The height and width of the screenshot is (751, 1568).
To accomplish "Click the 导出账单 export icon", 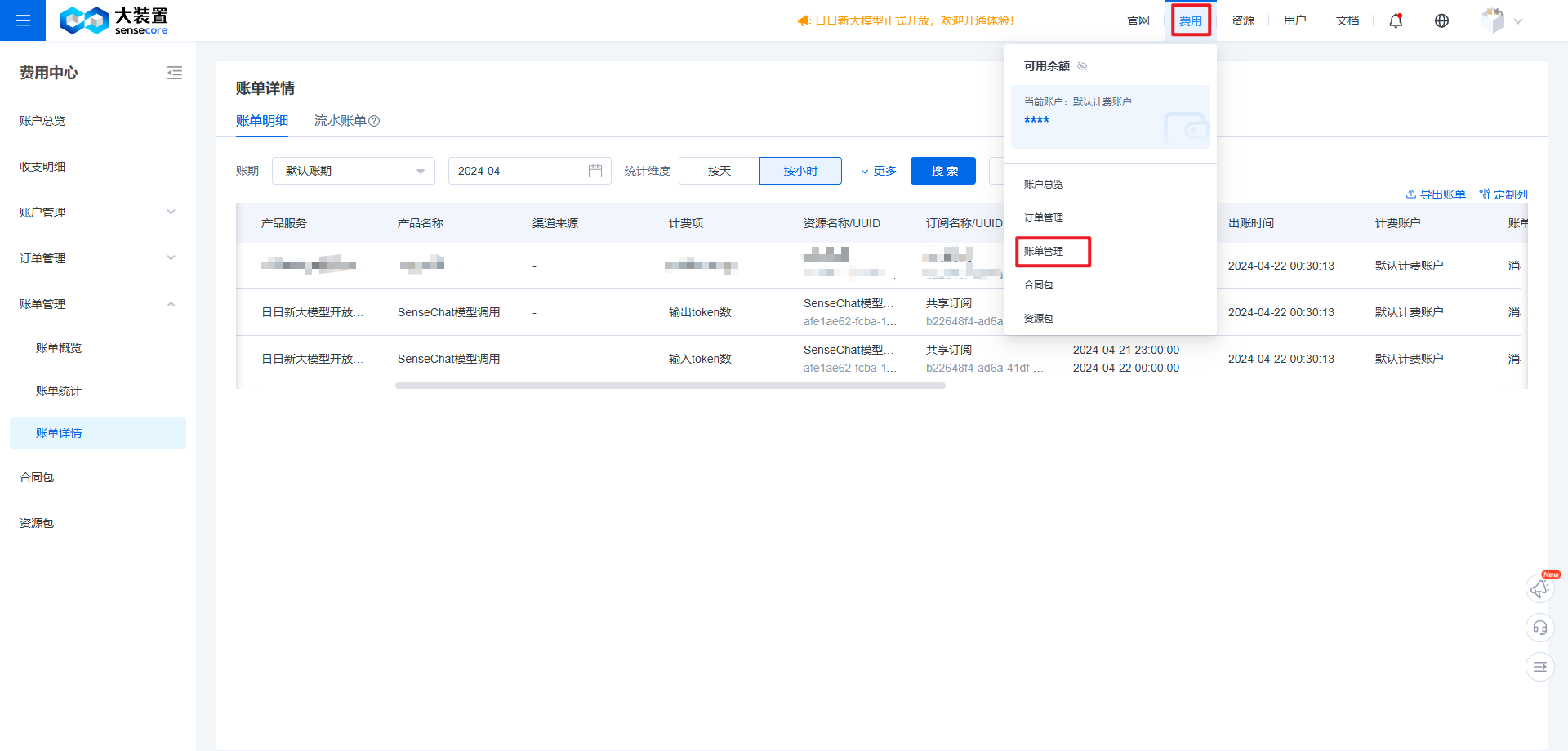I will pyautogui.click(x=1410, y=194).
